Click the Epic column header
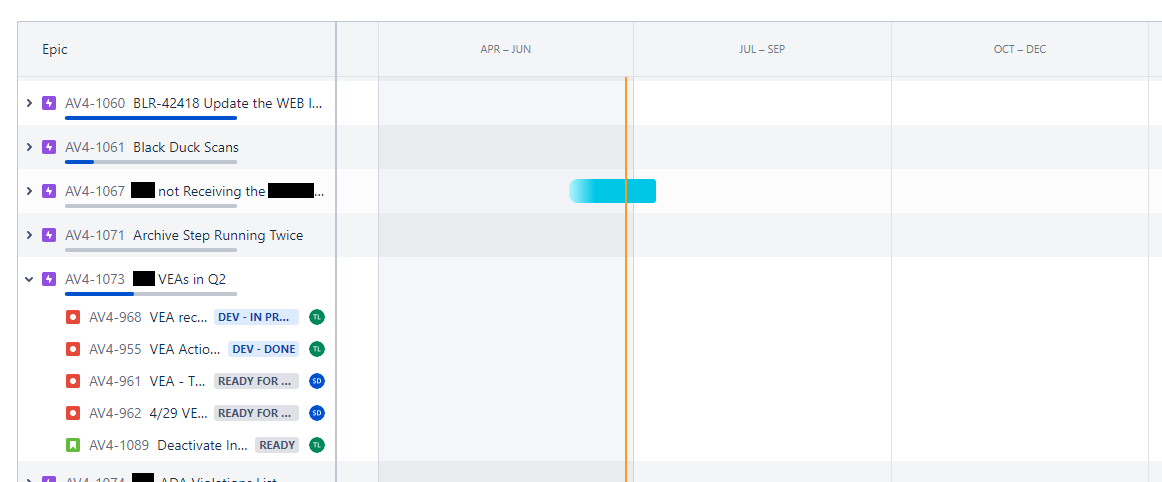Screen dimensions: 1162x482 click(x=55, y=50)
